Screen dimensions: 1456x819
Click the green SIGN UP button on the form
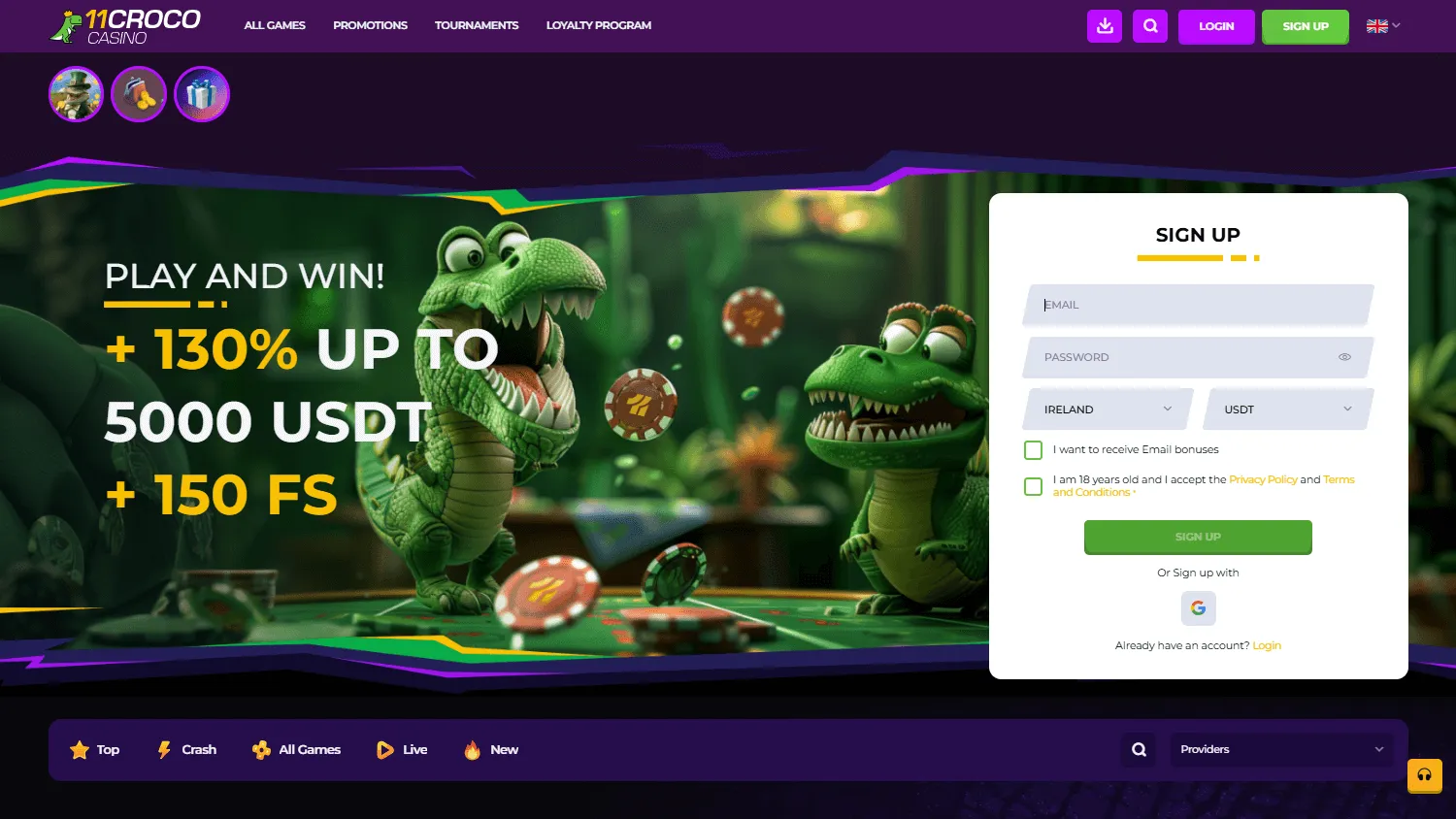tap(1198, 537)
